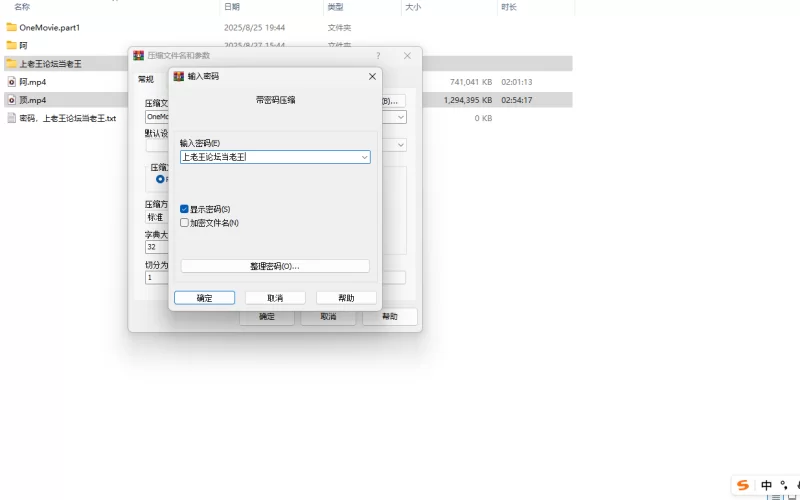Select the file 密码，上老王论坛当老王.txt

[x=68, y=118]
